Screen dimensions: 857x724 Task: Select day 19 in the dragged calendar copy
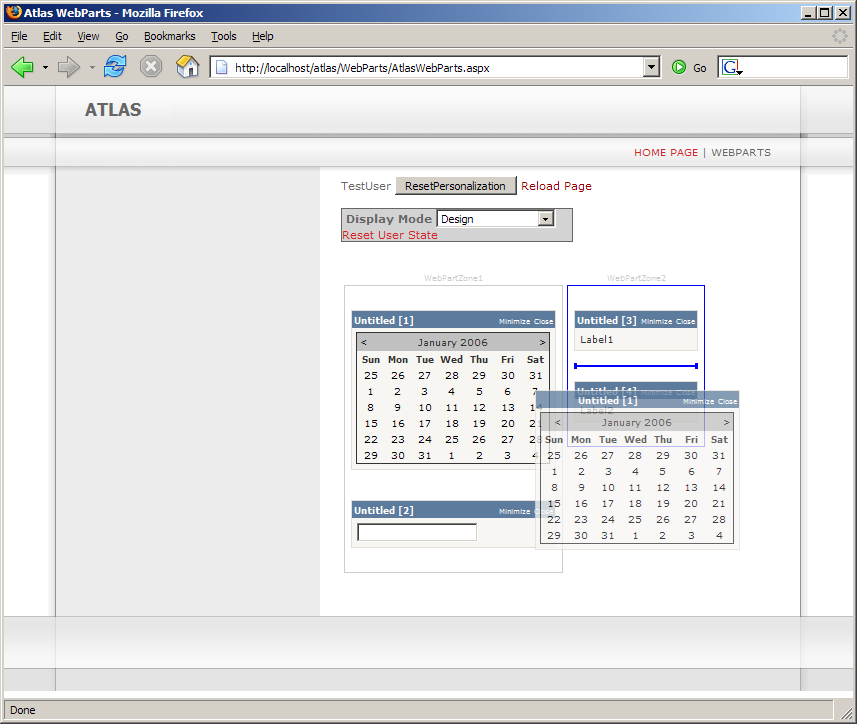(x=663, y=503)
